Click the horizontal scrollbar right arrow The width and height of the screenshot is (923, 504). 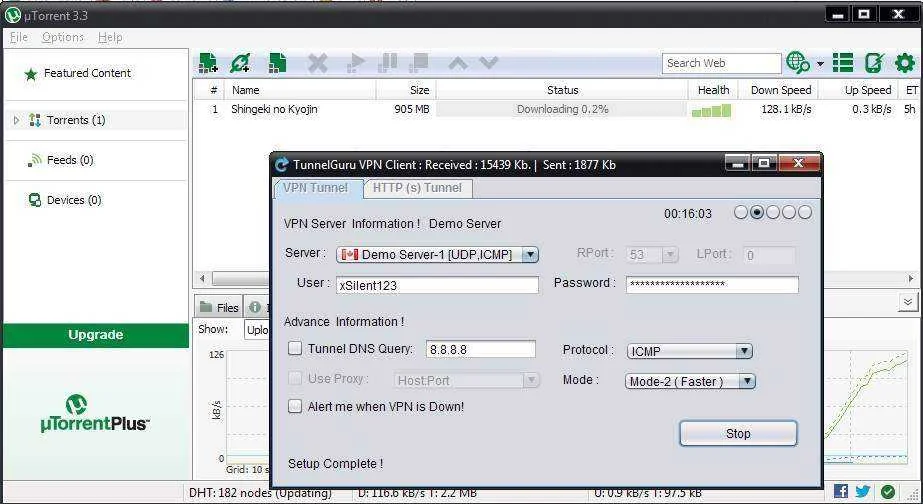[912, 278]
